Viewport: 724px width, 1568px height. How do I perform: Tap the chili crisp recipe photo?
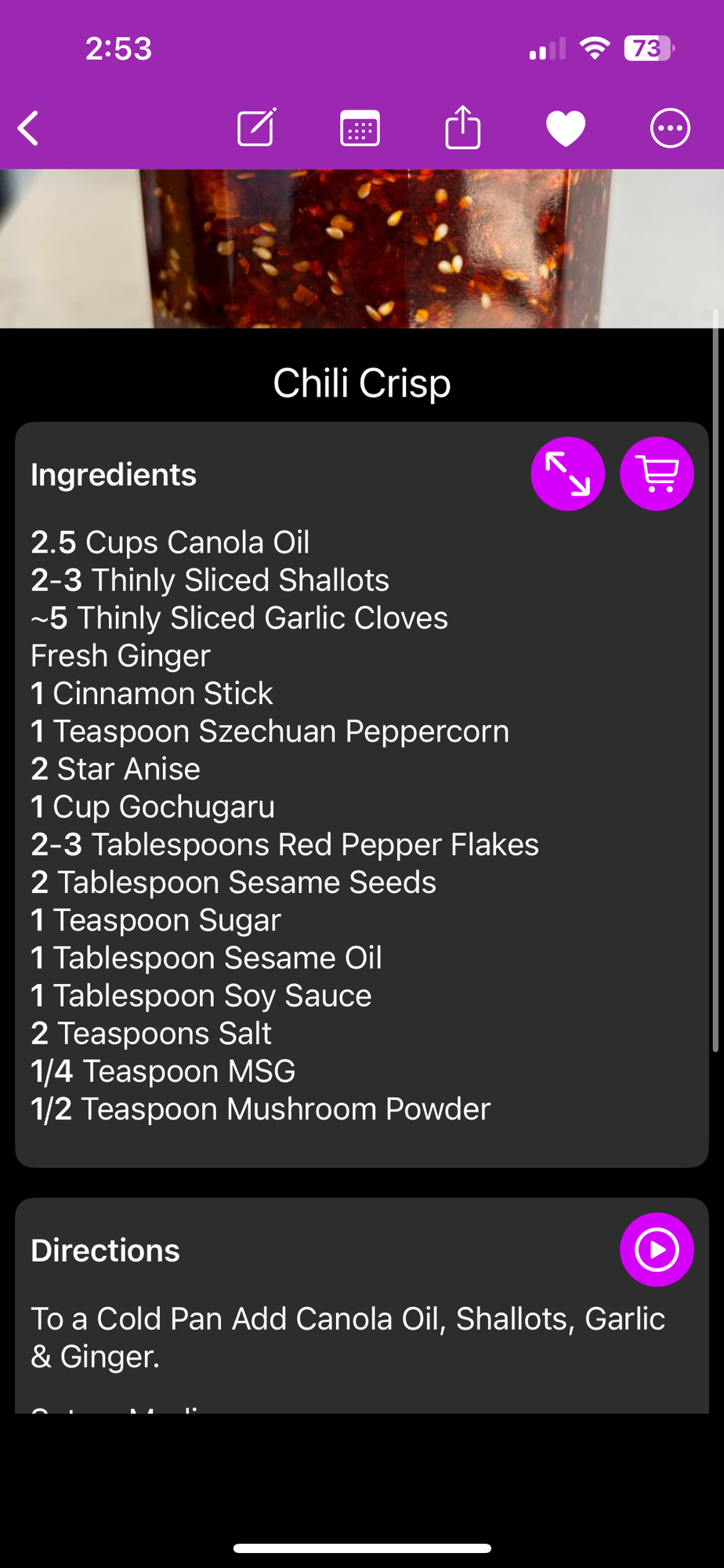pos(362,248)
